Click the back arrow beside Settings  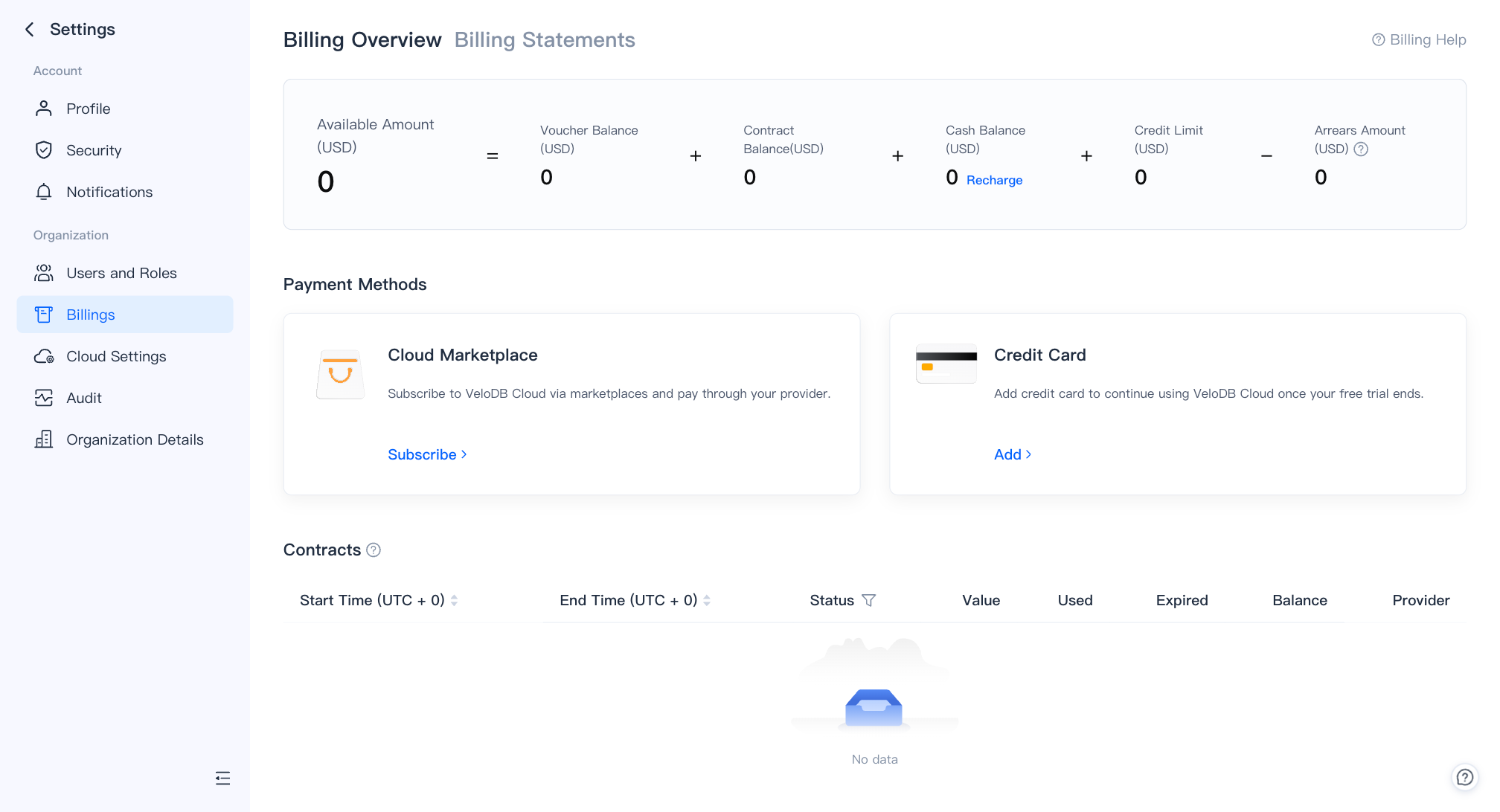tap(28, 29)
